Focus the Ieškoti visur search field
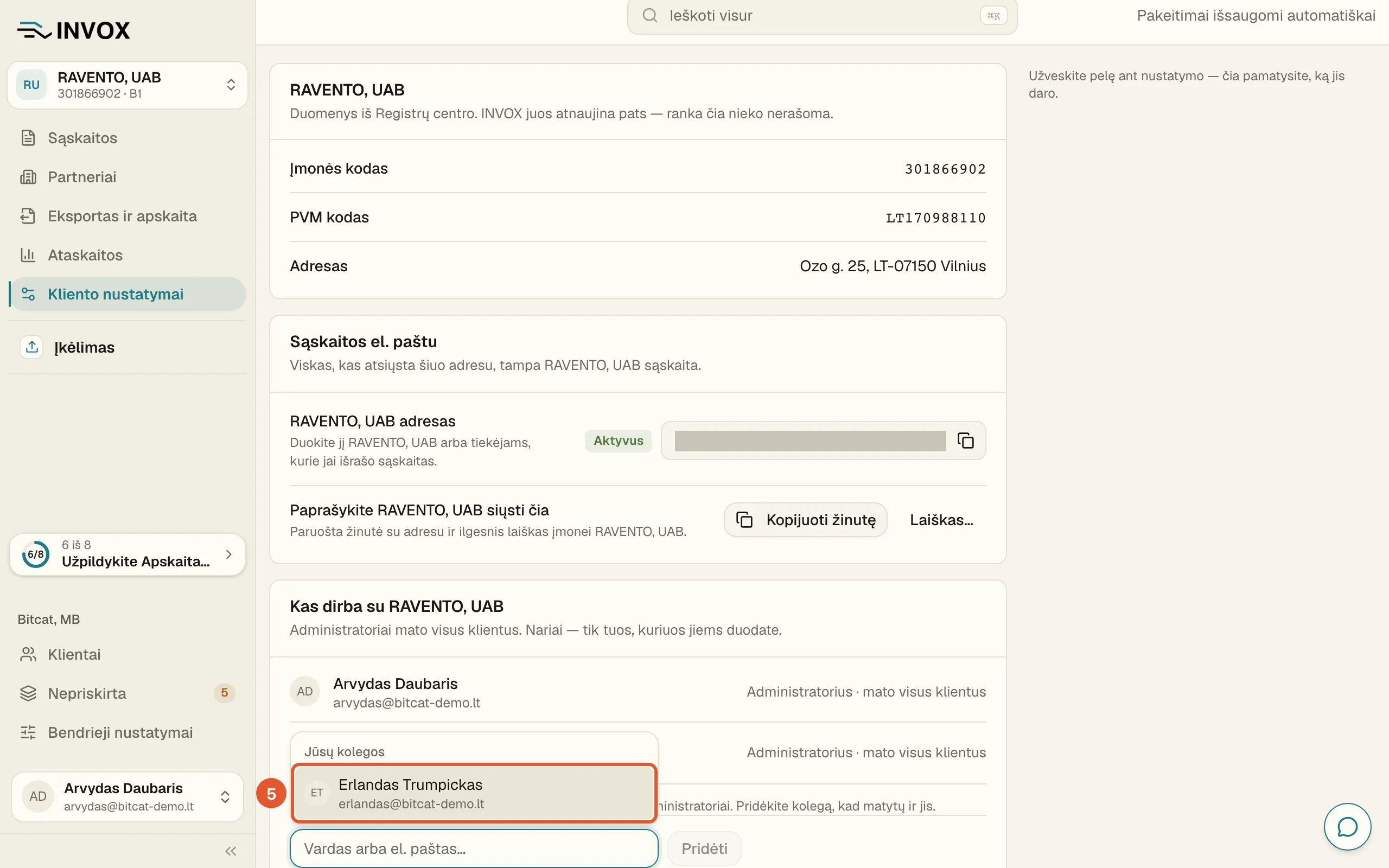The image size is (1389, 868). (822, 16)
